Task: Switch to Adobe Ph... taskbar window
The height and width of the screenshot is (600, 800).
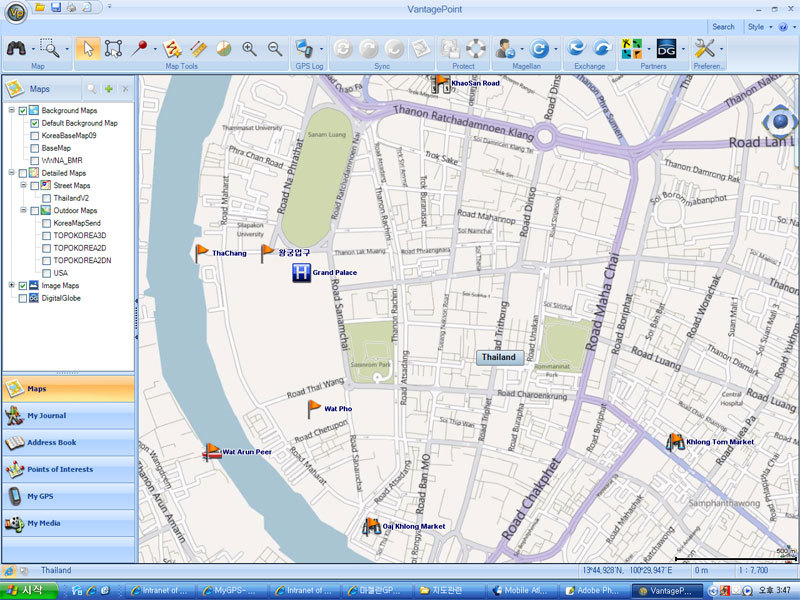Action: tap(593, 590)
